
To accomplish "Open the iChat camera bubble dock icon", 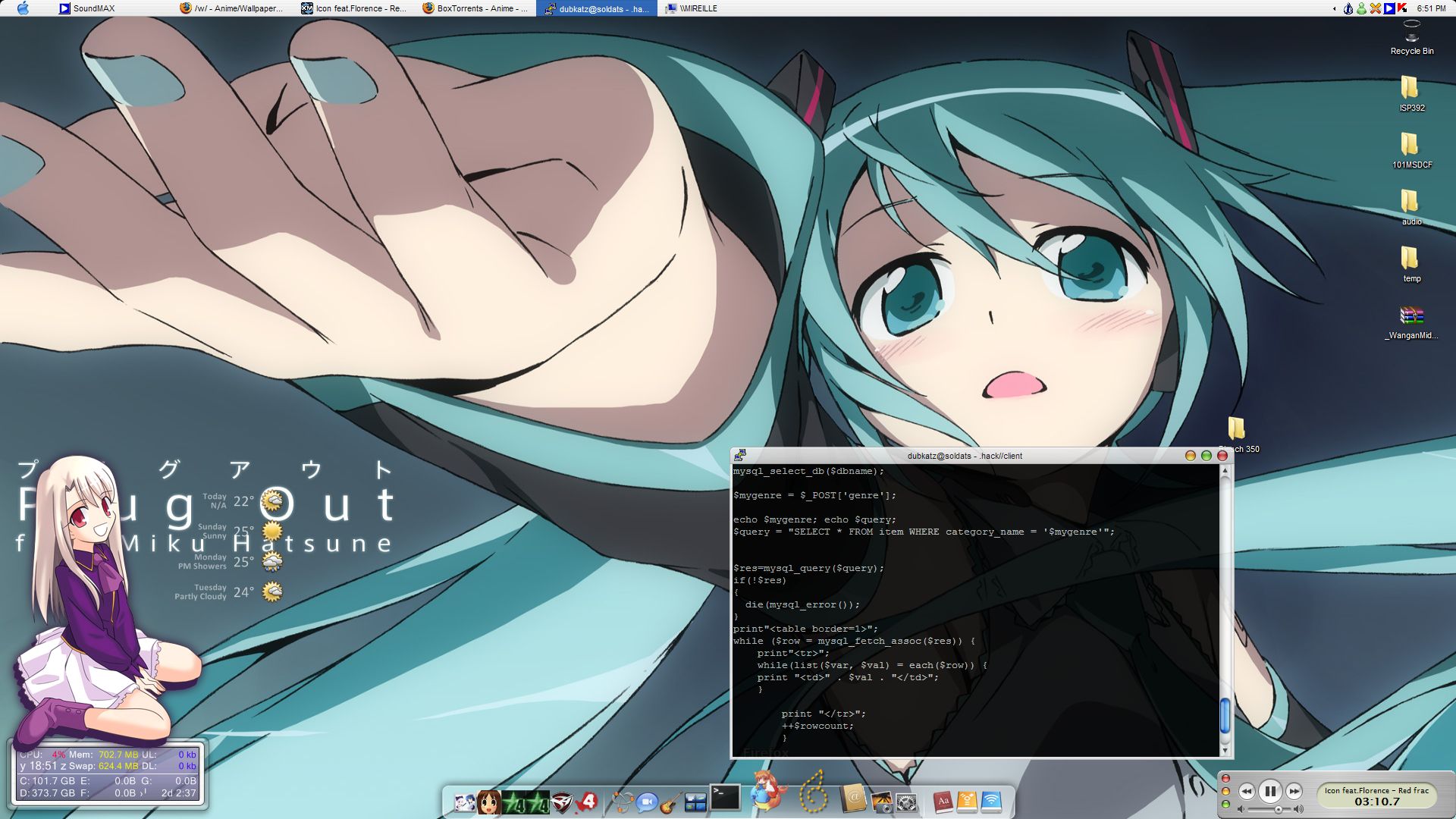I will (646, 802).
